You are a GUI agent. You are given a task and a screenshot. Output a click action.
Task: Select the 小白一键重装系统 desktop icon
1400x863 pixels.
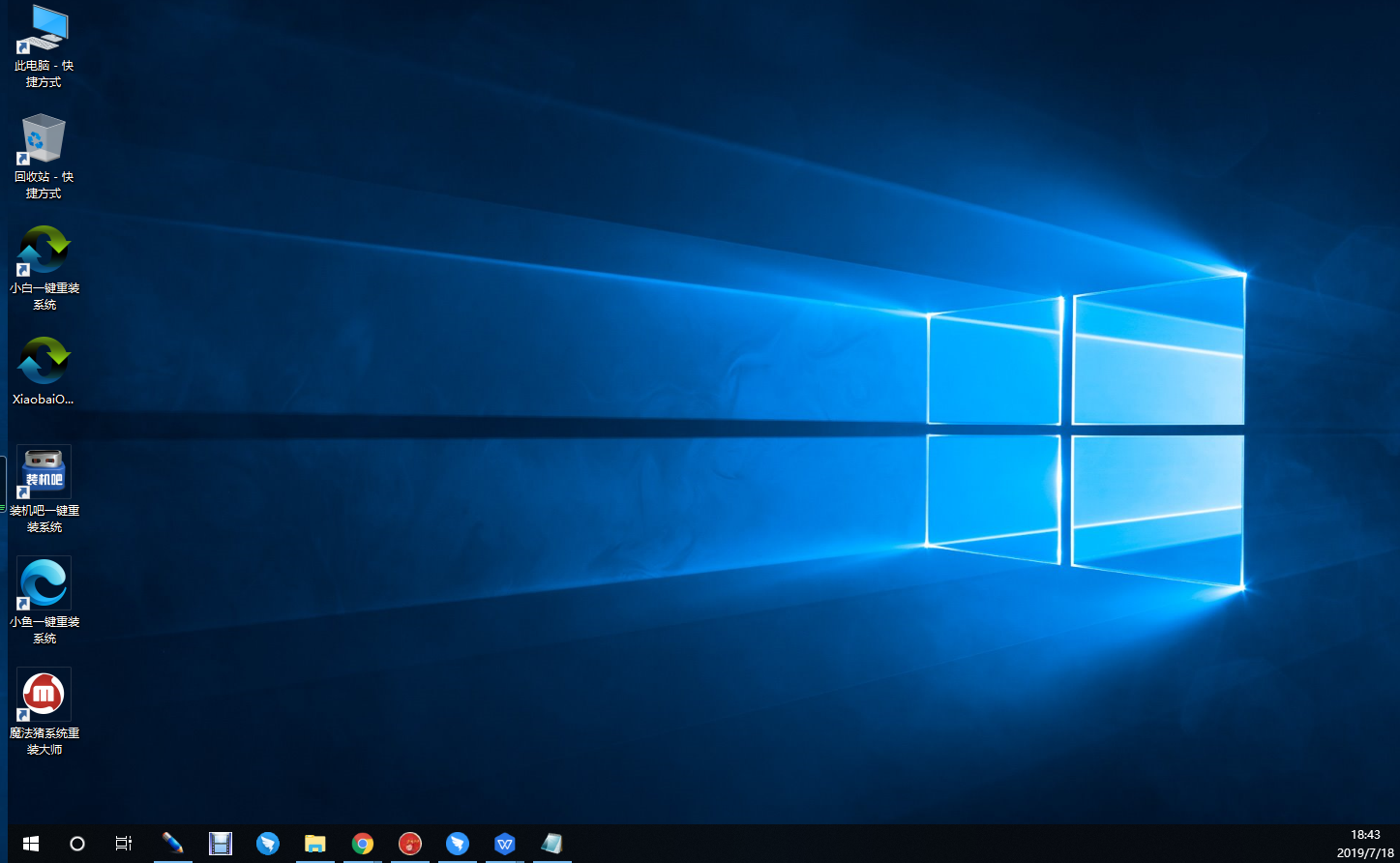point(44,253)
